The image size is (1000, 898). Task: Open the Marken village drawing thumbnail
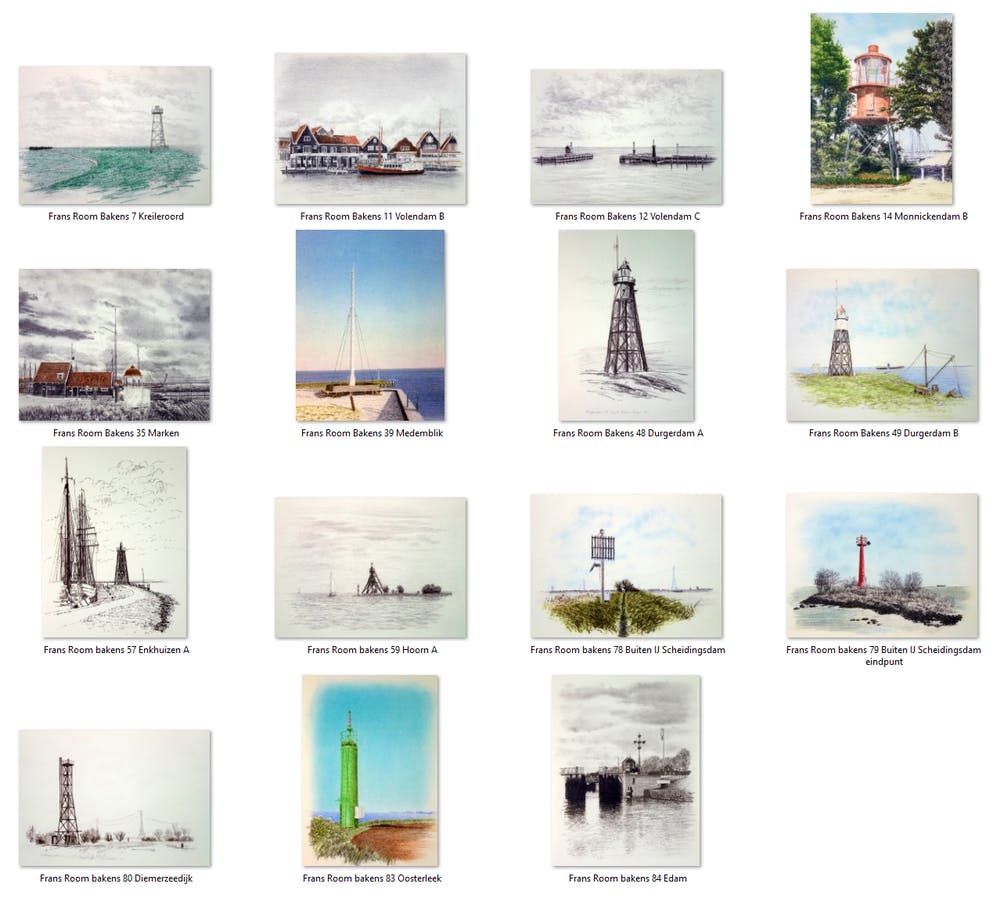point(114,344)
